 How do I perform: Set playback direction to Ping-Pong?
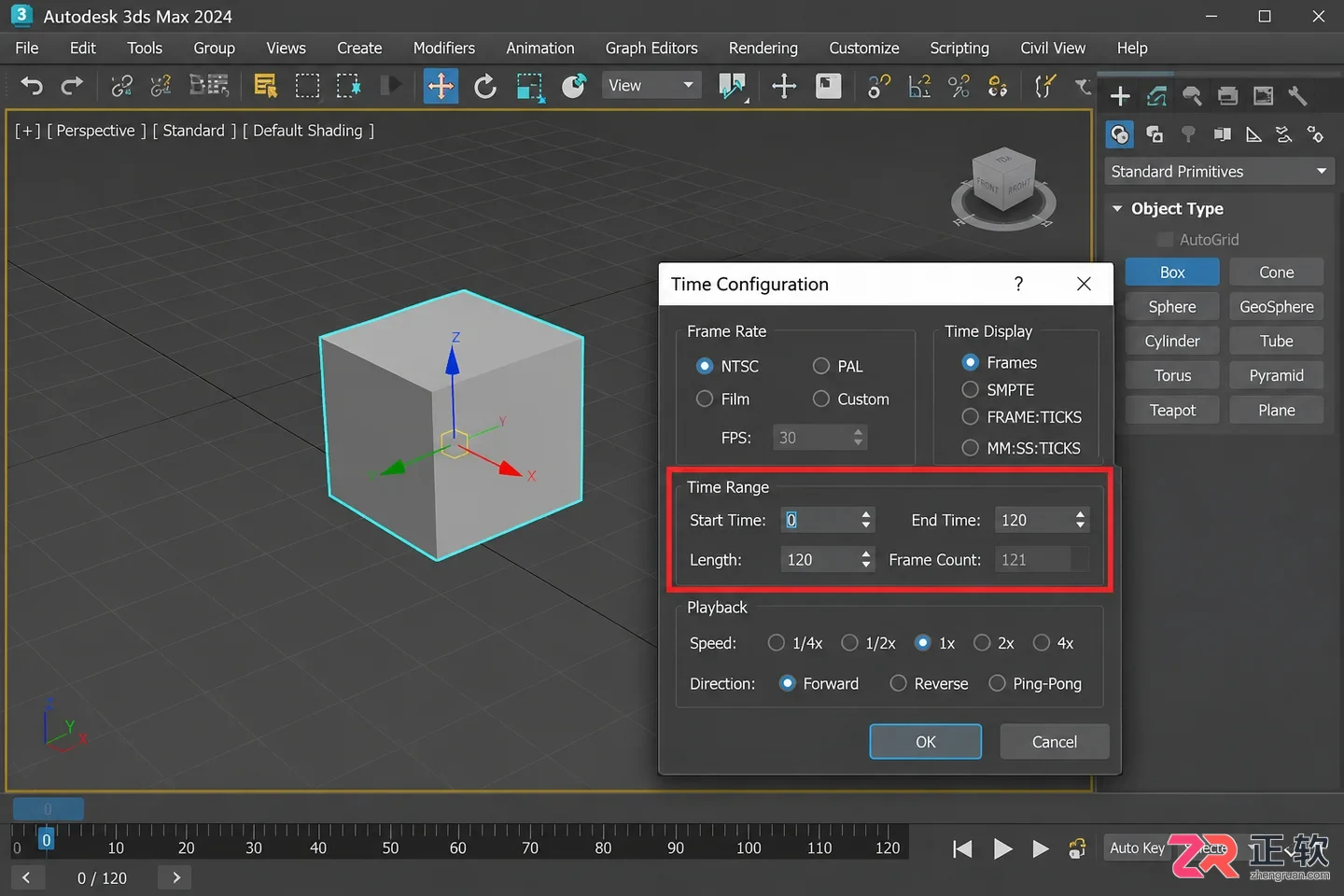point(1035,683)
